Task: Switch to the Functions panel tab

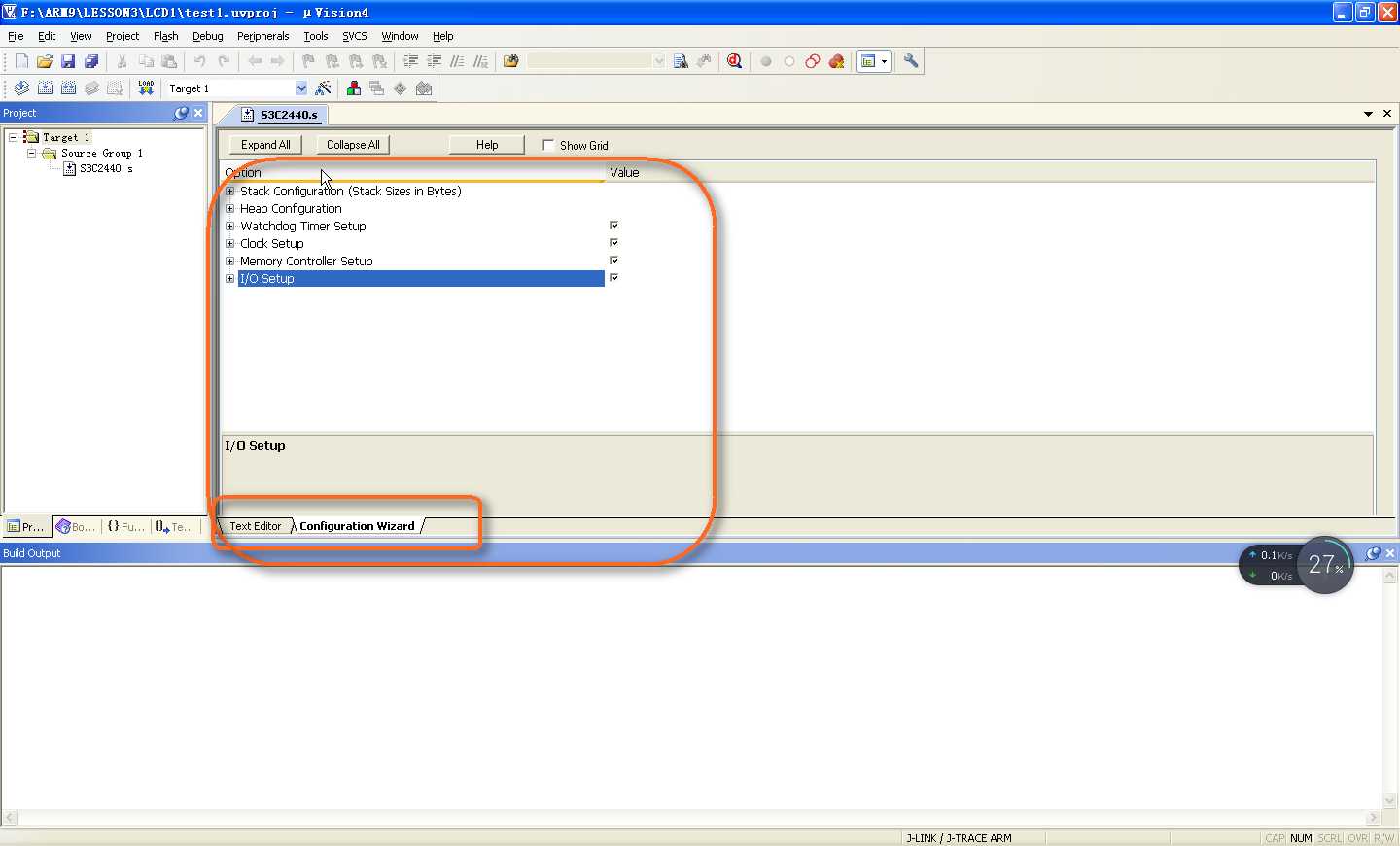Action: pyautogui.click(x=125, y=526)
